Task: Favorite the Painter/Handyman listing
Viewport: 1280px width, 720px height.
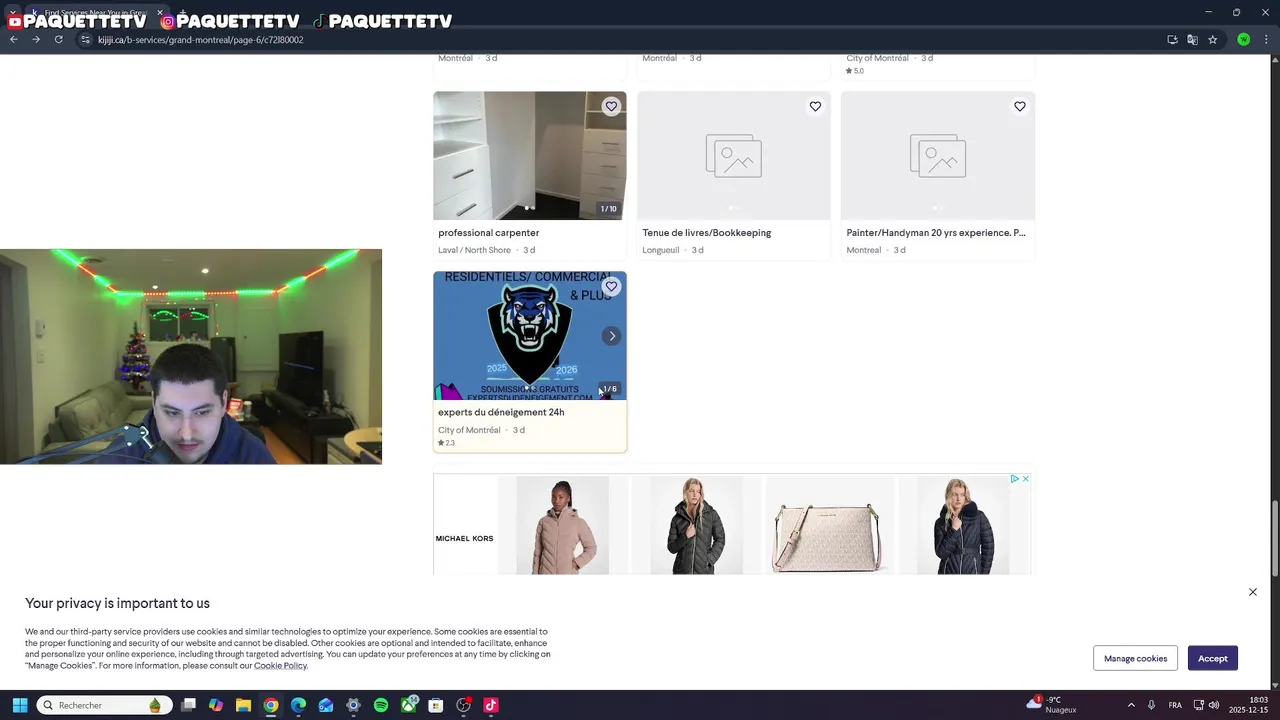Action: (1019, 106)
